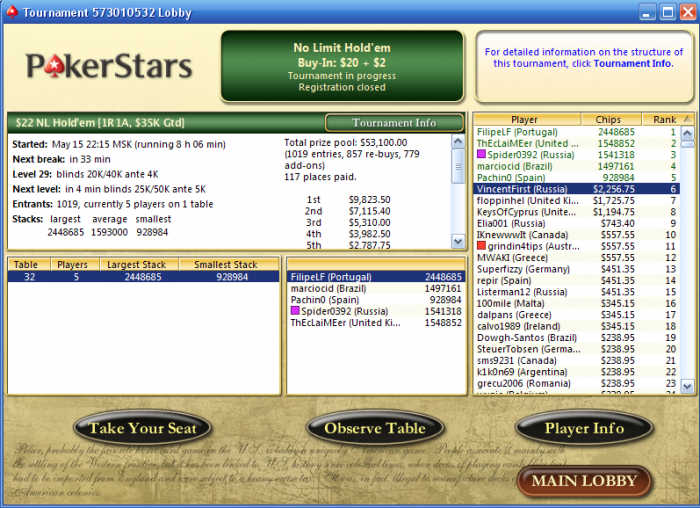Select marciocid (Brazil) in the ranking list
This screenshot has width=700, height=508.
577,166
